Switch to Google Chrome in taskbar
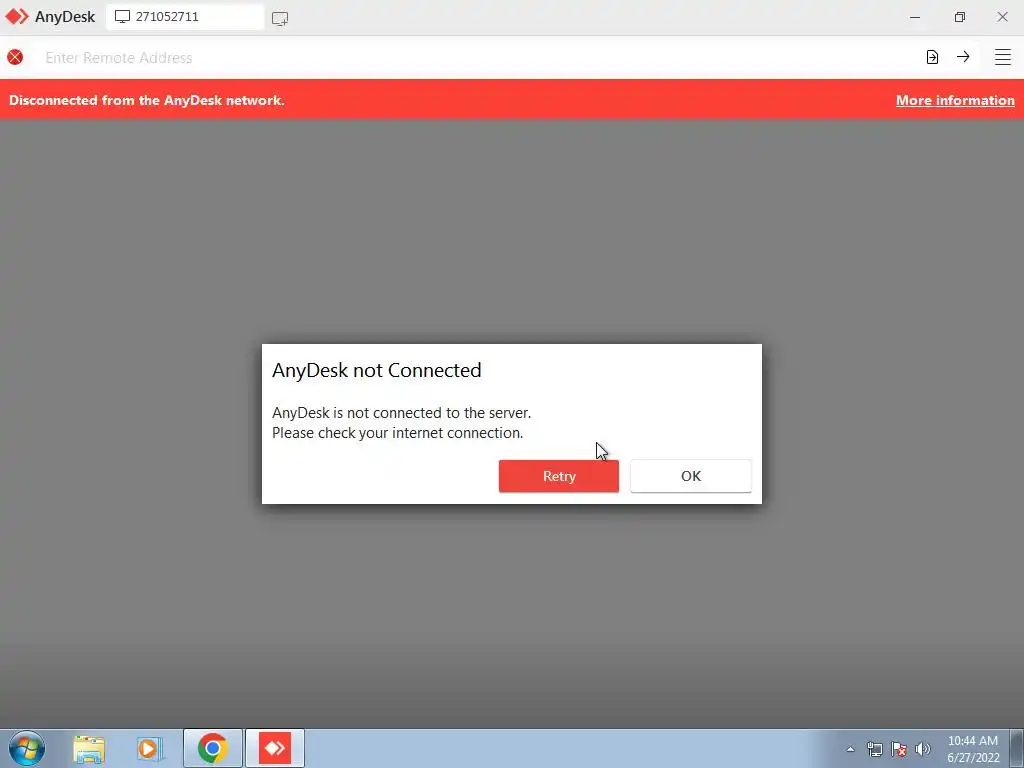 (x=212, y=748)
